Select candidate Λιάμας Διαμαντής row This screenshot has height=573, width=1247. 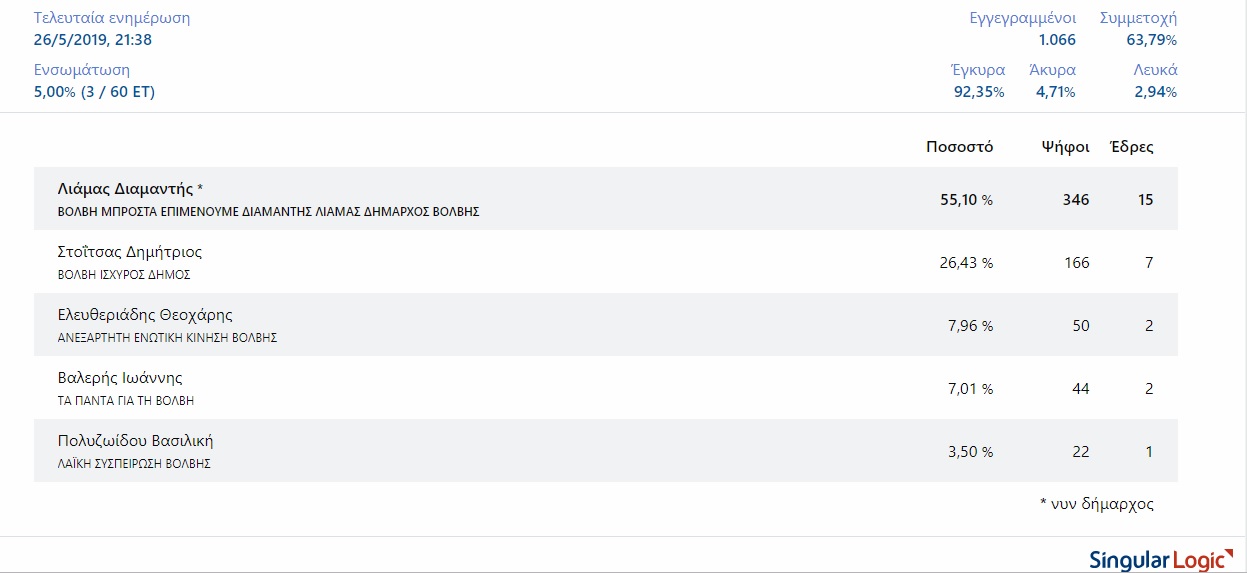coord(606,199)
